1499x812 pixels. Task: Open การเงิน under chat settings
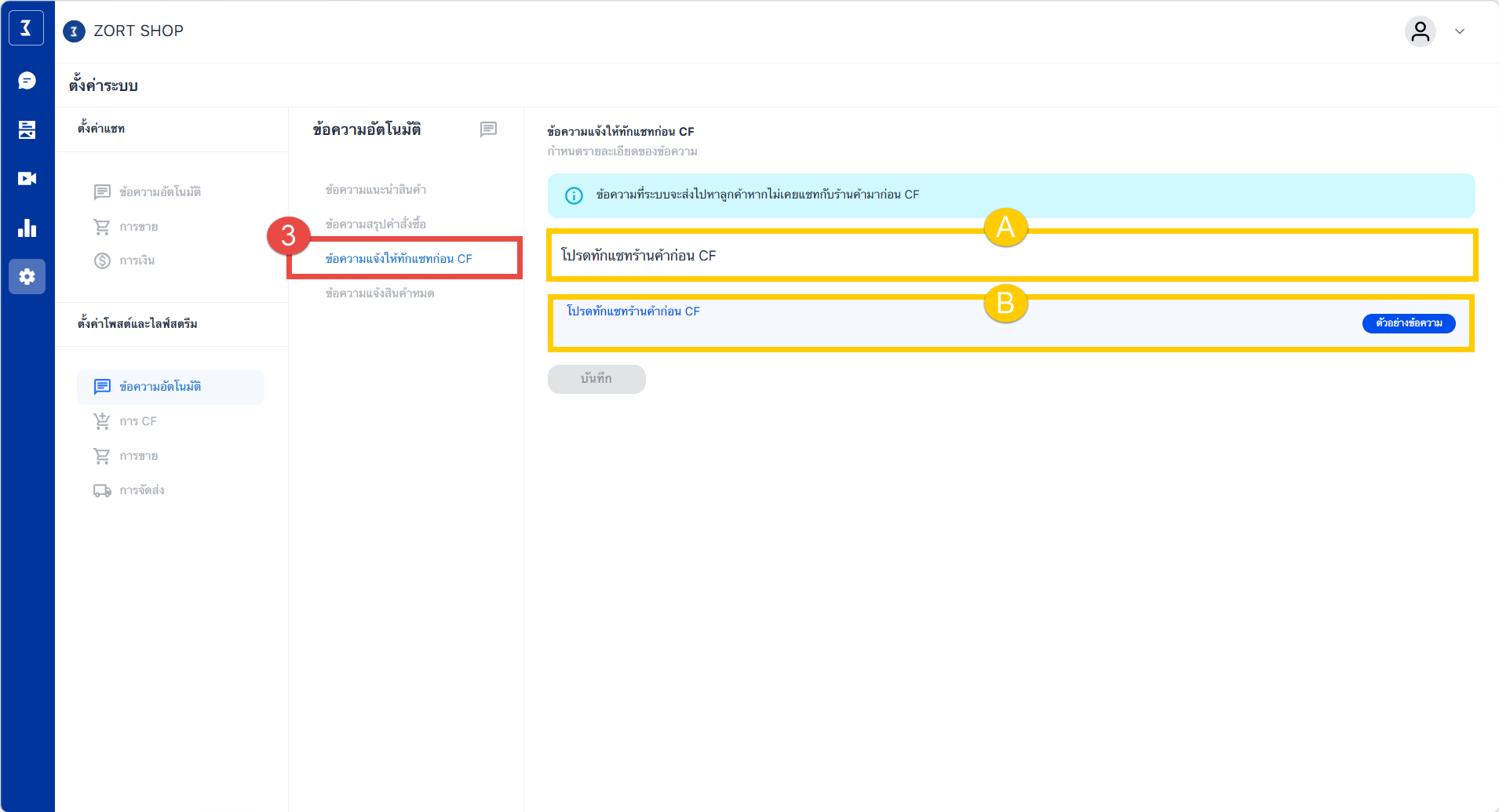pos(137,260)
